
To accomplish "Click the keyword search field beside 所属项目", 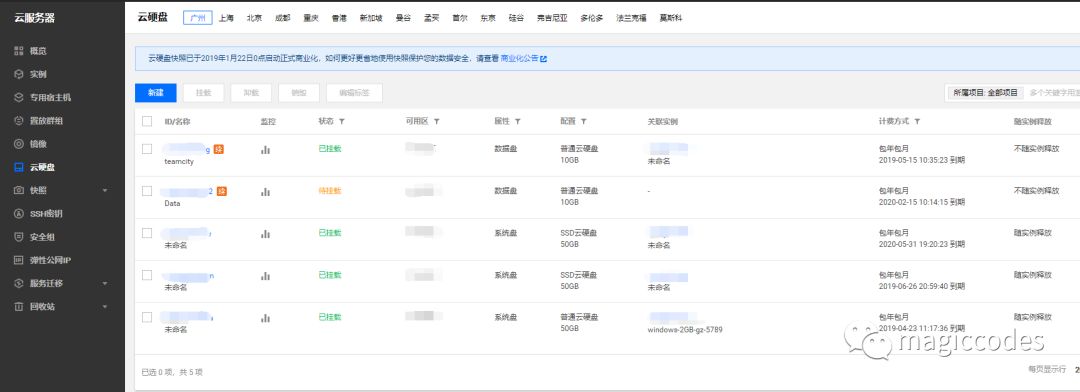I will click(1054, 92).
